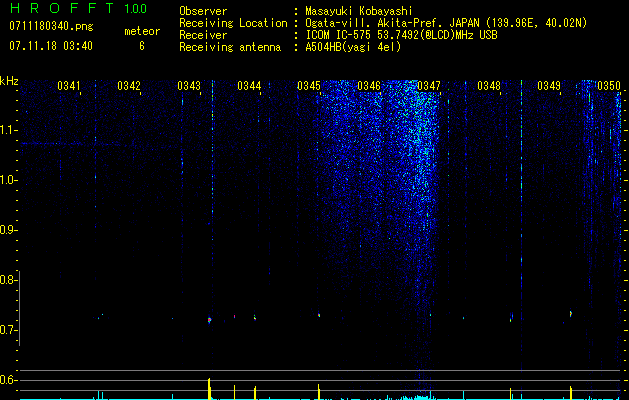
Task: Select the file name 0711180340.png
Action: (x=51, y=27)
